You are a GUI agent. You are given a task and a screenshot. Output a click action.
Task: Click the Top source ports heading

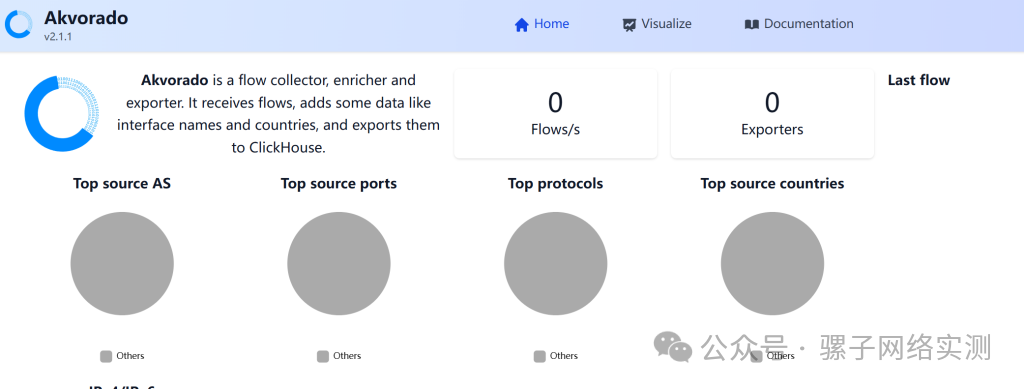click(x=339, y=183)
